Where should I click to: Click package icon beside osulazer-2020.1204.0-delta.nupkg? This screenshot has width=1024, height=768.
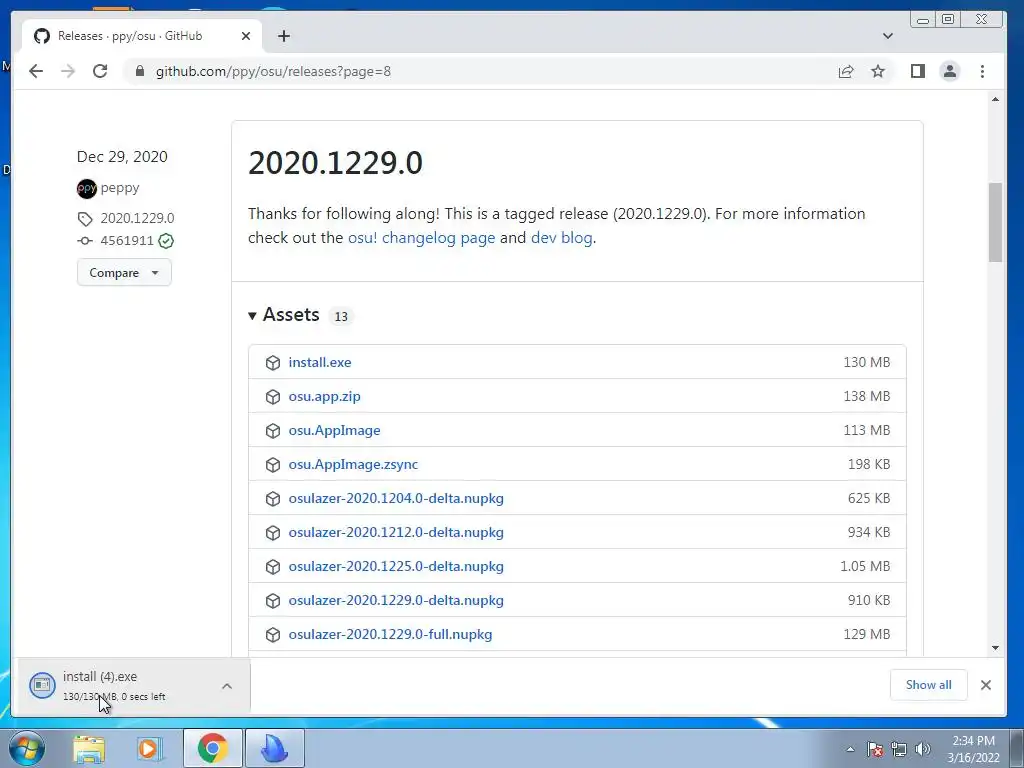273,498
